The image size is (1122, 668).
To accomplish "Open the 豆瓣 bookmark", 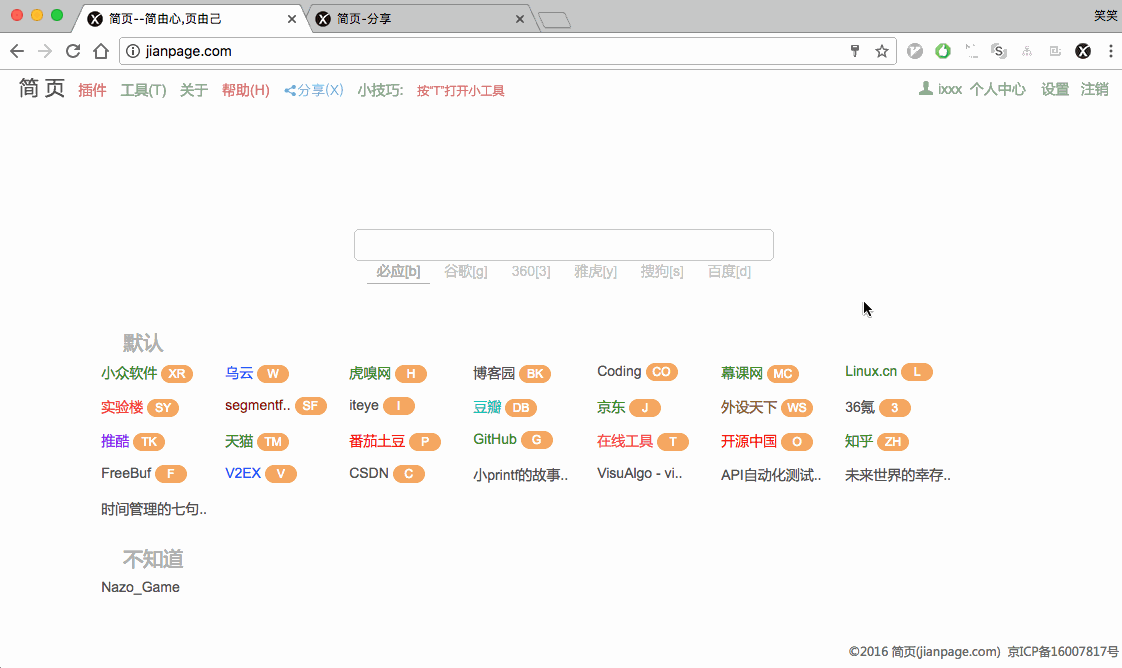I will coord(487,407).
